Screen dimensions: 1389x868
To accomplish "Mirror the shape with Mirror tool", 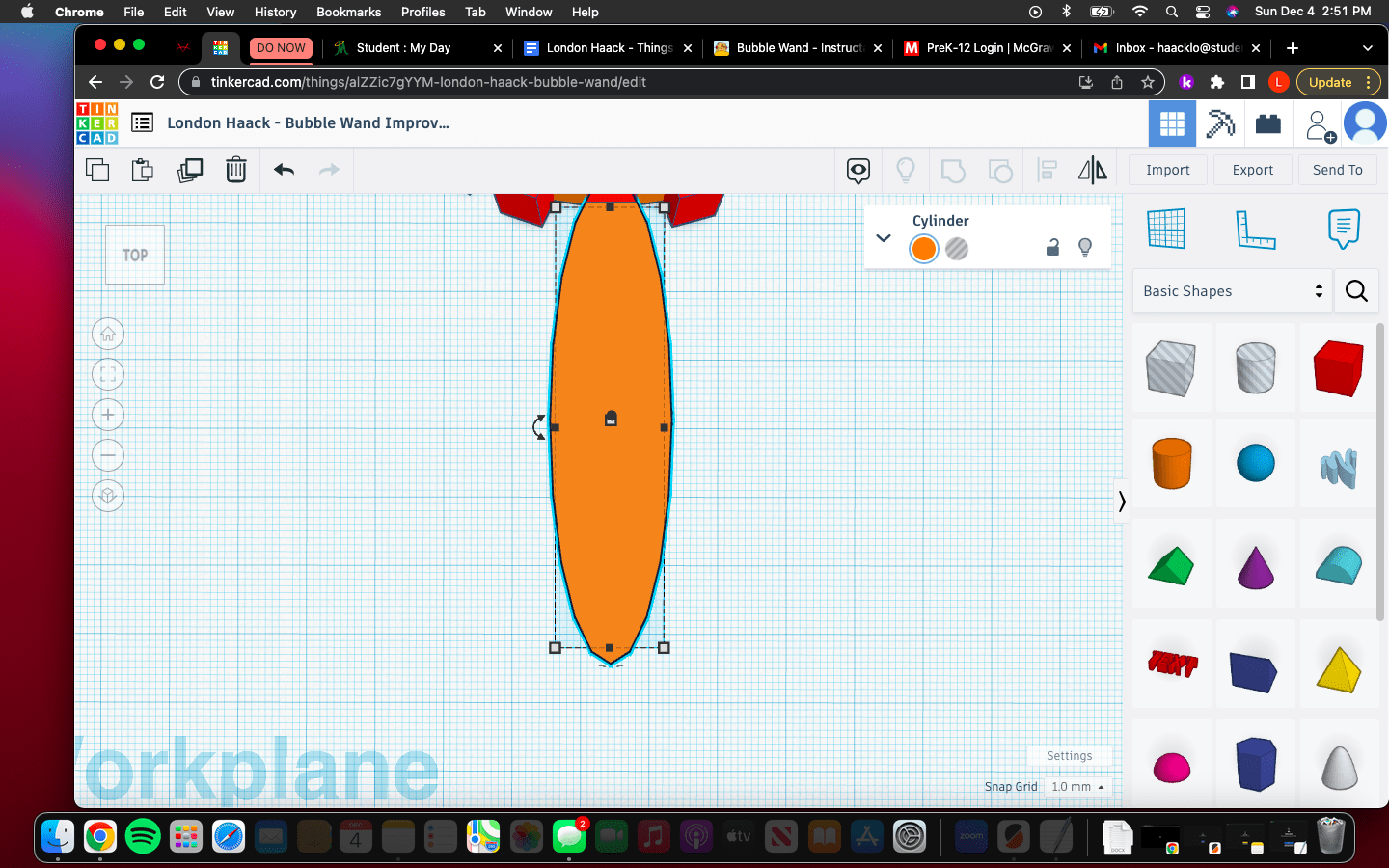I will [x=1093, y=171].
